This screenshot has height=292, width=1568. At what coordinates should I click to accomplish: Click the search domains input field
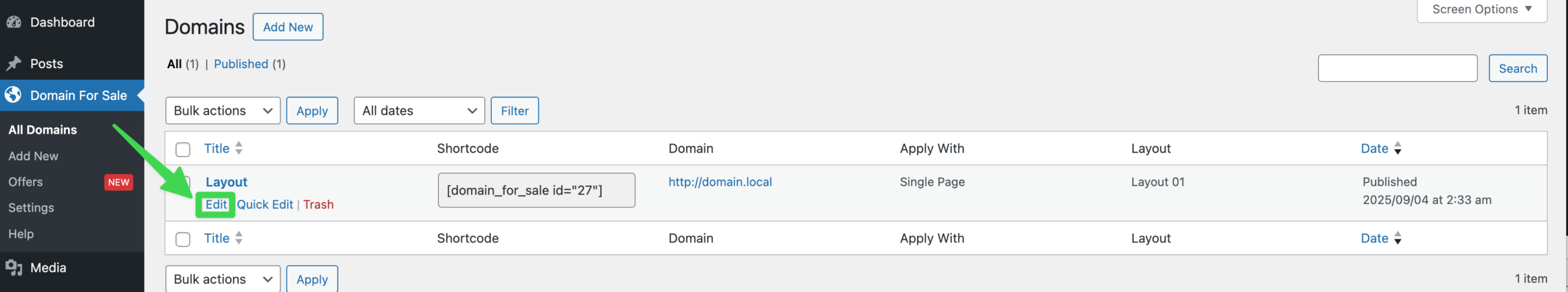(1398, 68)
